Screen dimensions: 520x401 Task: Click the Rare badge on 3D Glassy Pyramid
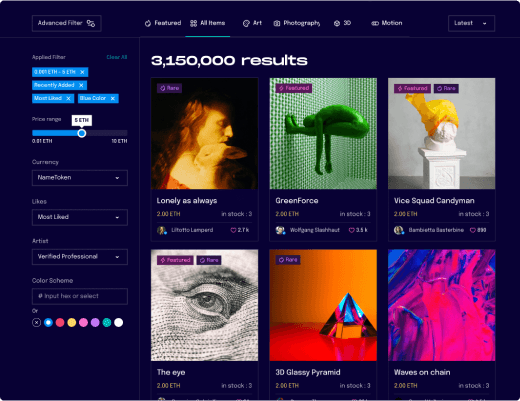point(288,260)
